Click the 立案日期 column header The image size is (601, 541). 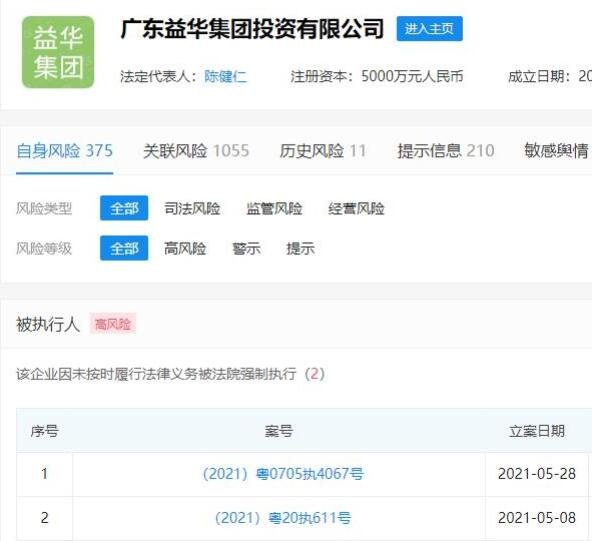tap(537, 431)
